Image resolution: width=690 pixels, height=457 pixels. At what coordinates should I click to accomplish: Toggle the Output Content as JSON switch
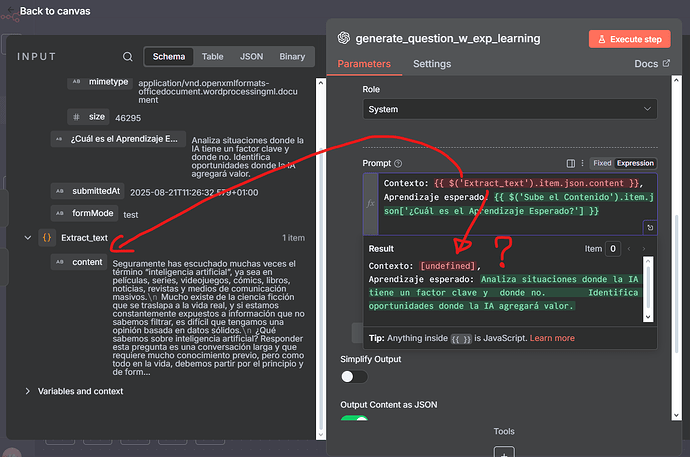[354, 418]
